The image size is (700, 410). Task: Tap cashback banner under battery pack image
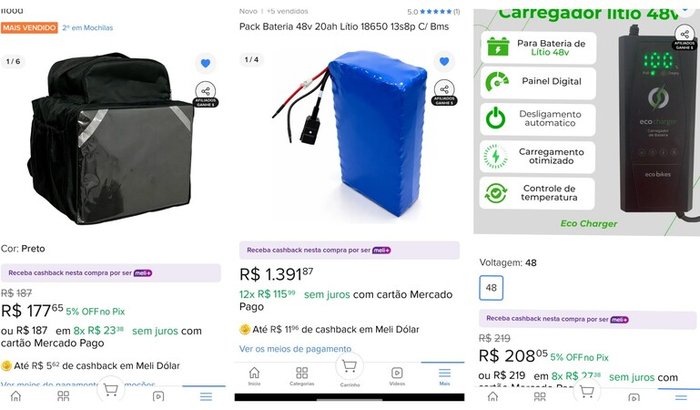349,250
